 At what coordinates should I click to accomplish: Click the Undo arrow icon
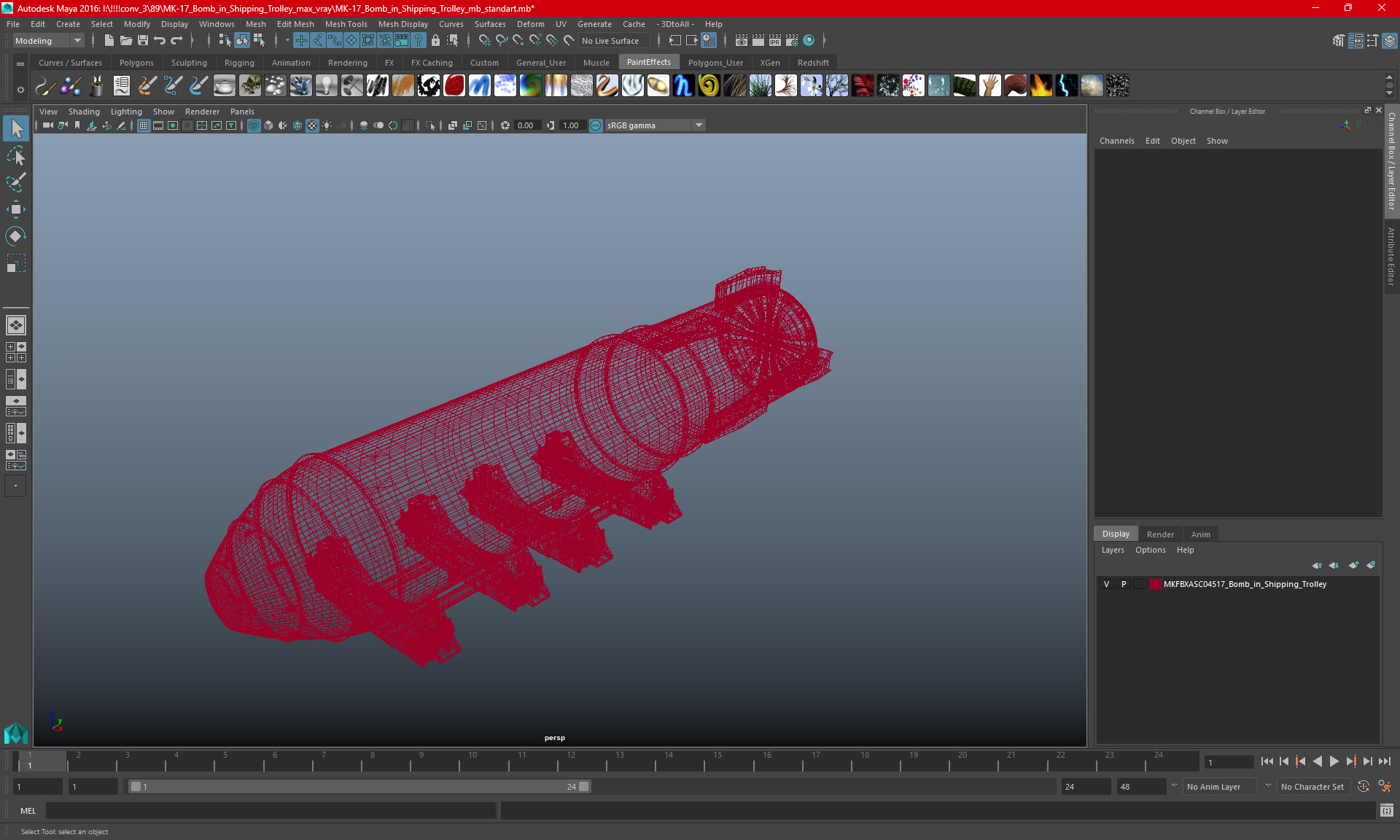point(160,41)
